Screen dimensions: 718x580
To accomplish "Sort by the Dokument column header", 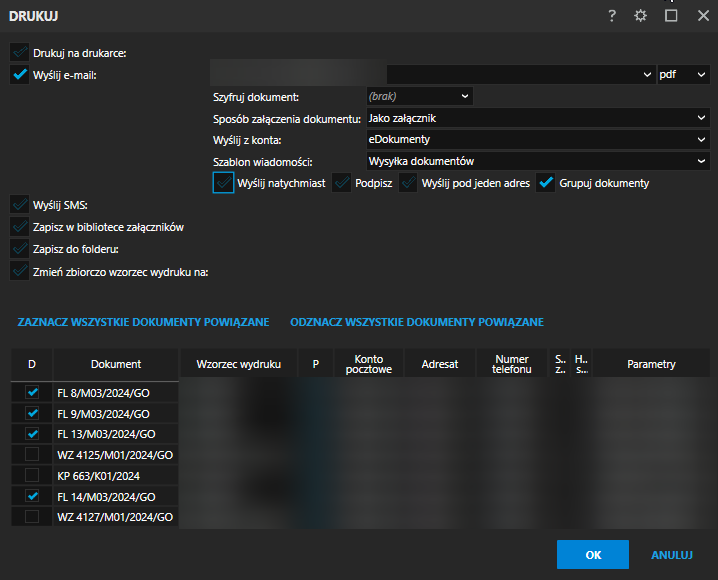I will (116, 364).
